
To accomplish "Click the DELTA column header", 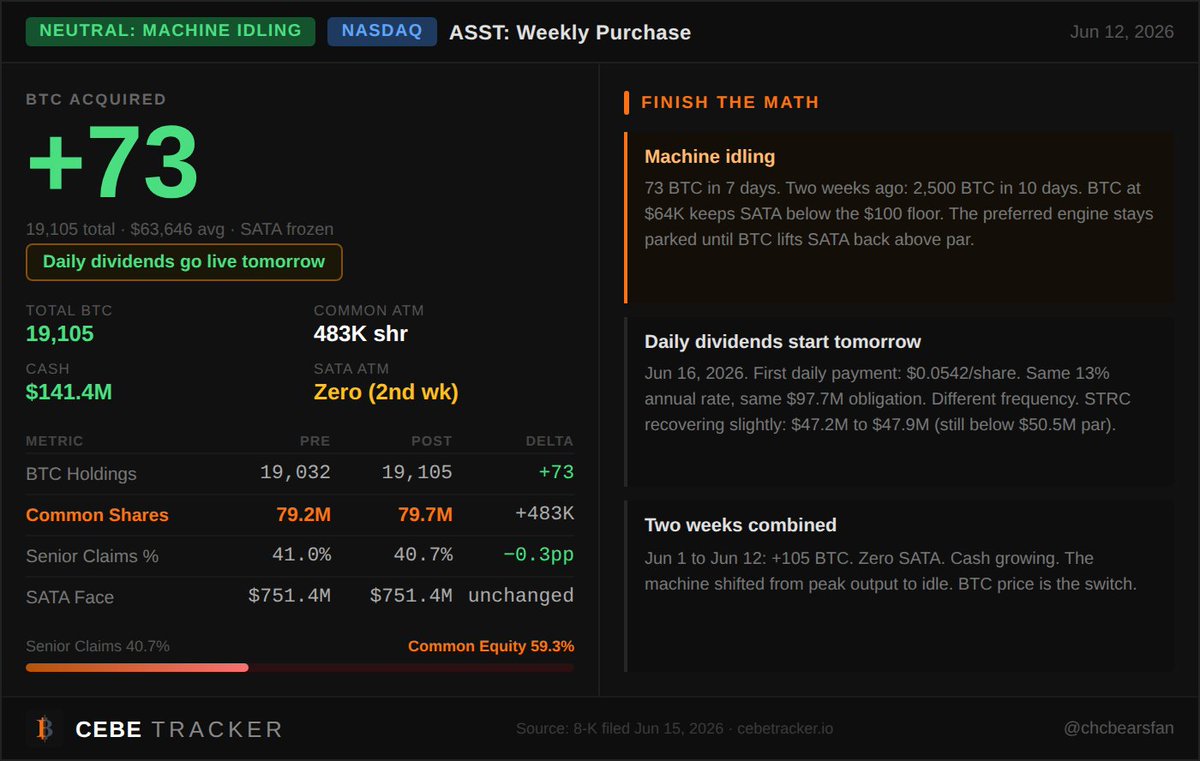I will tap(550, 441).
